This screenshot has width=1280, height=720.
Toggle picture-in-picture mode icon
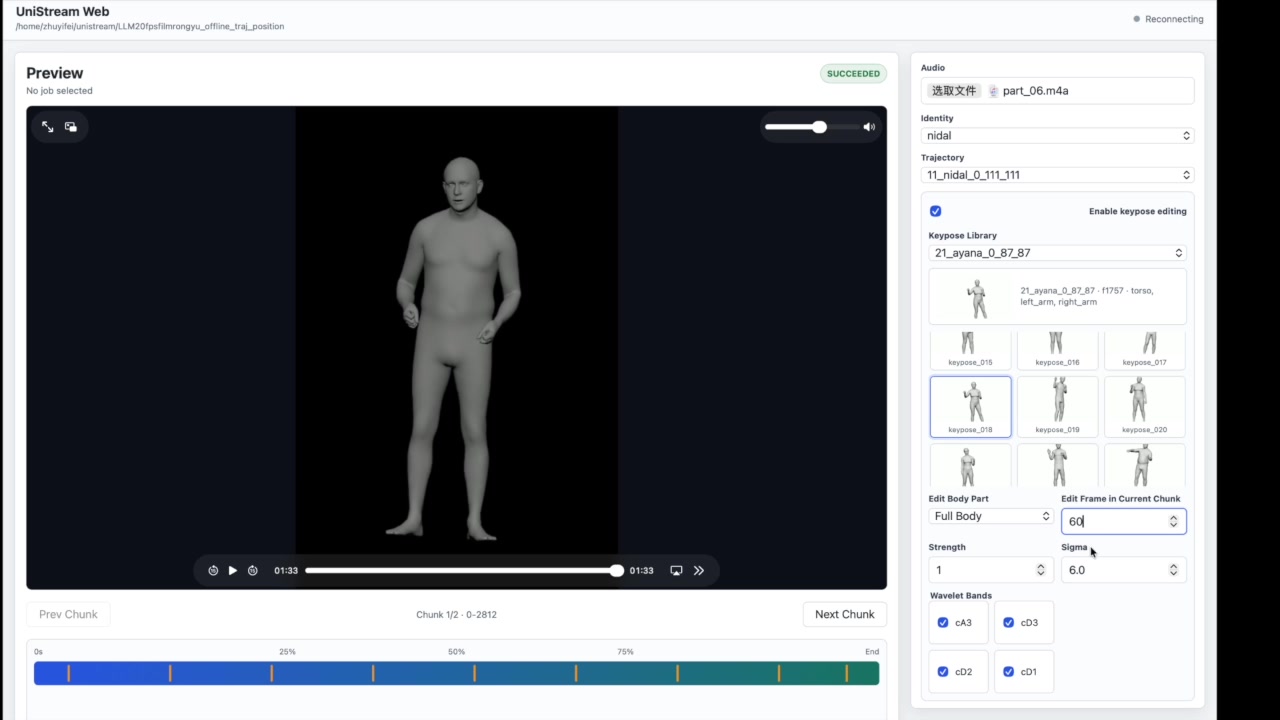point(71,127)
